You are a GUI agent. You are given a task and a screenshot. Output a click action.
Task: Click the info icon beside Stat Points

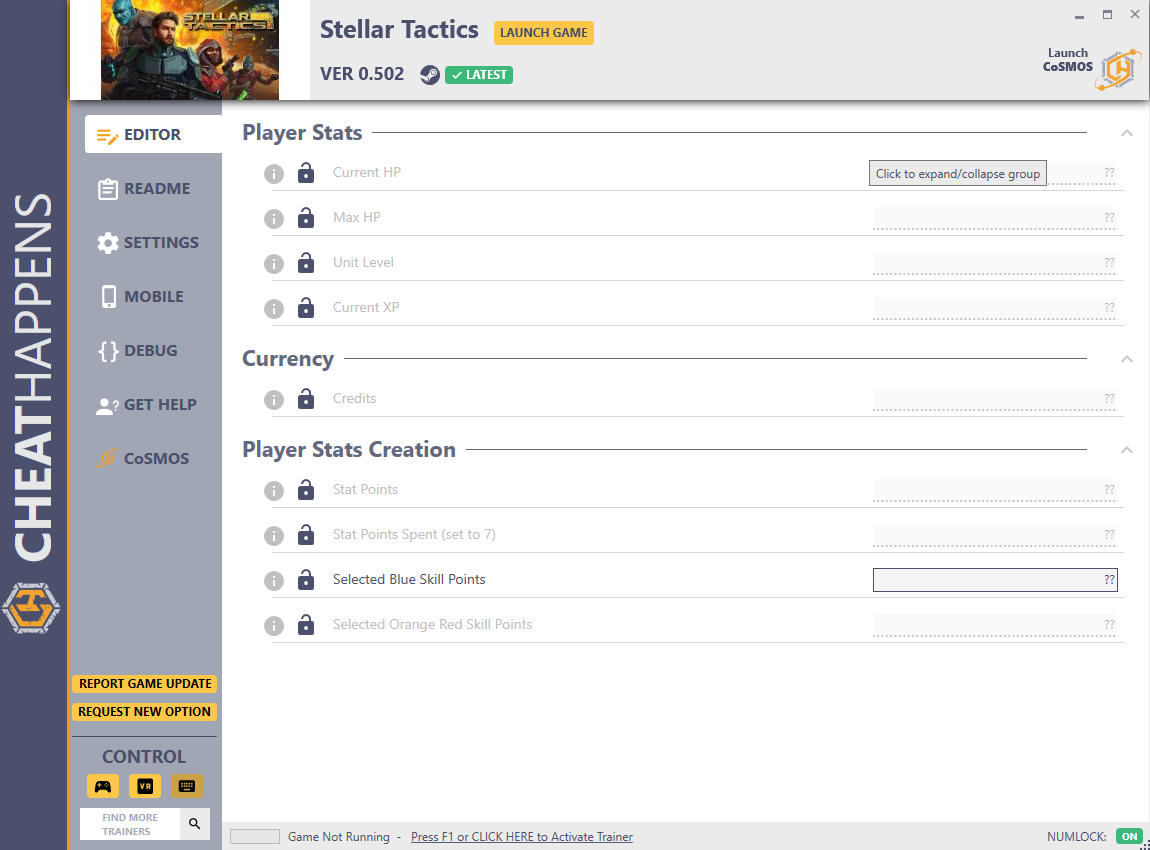[x=274, y=491]
